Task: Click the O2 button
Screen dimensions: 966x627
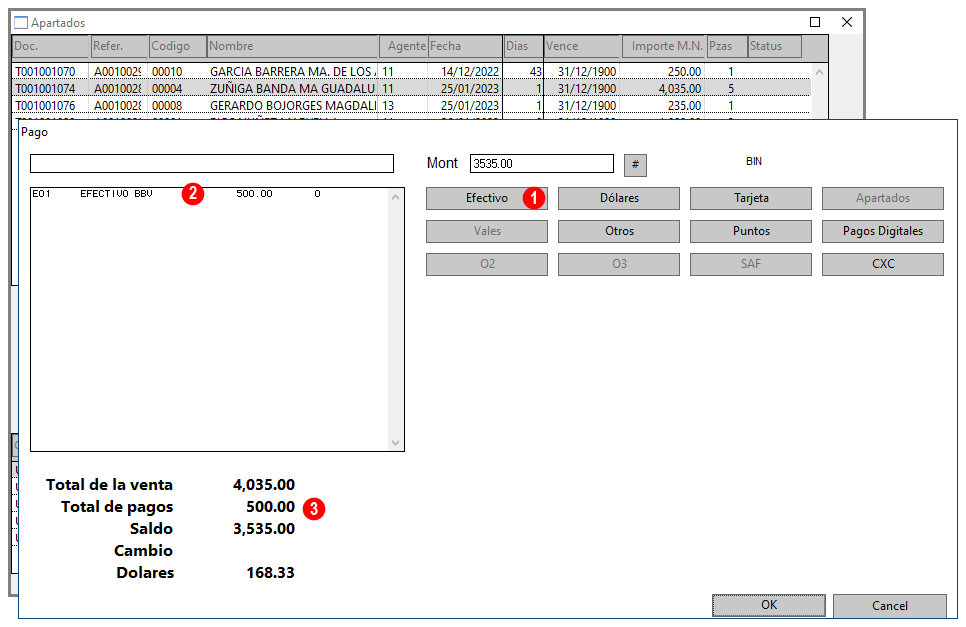Action: [x=487, y=264]
